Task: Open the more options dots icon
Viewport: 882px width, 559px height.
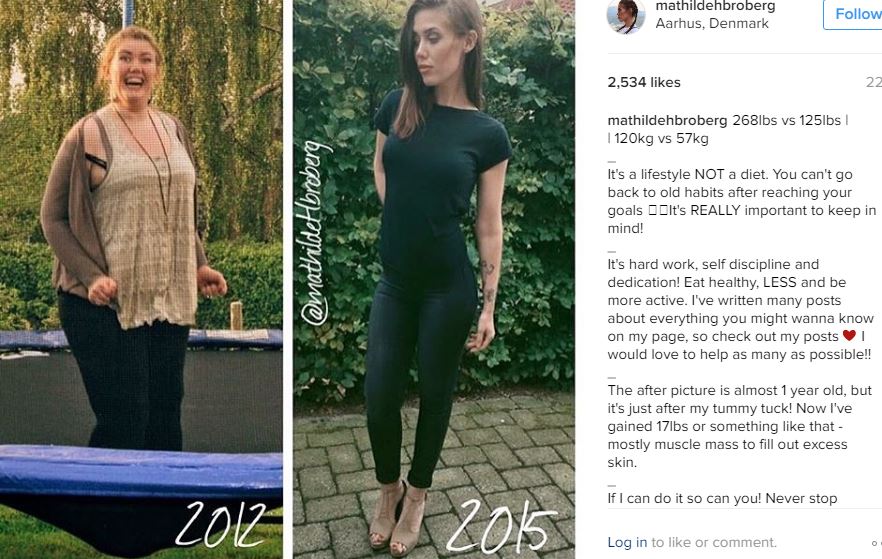Action: (x=876, y=543)
